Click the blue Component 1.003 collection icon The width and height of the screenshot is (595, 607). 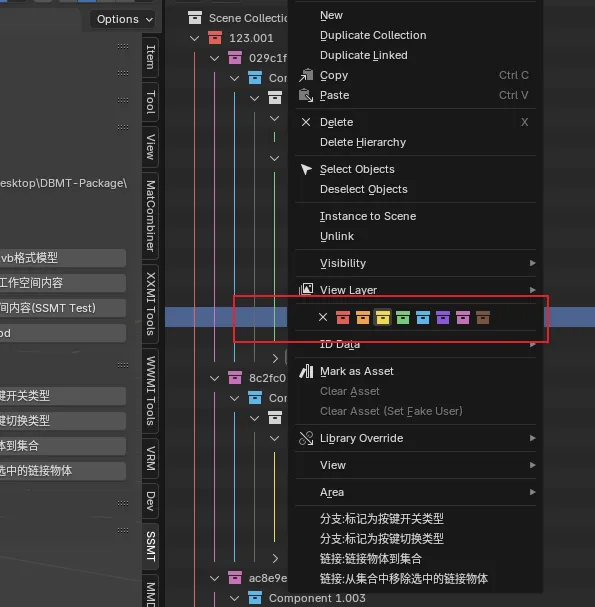(255, 597)
